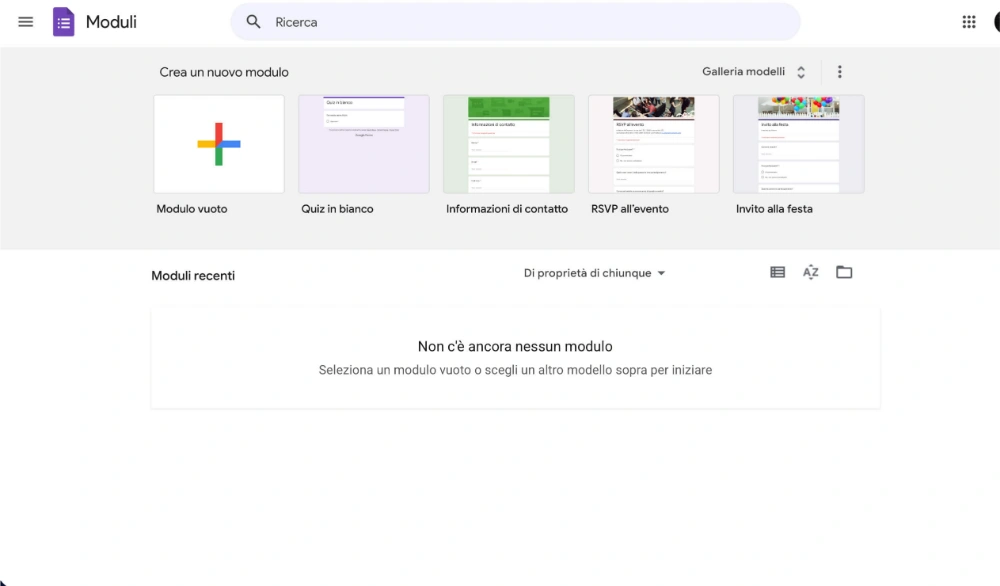Click the Moduli app title text
This screenshot has width=1000, height=586.
tap(111, 22)
